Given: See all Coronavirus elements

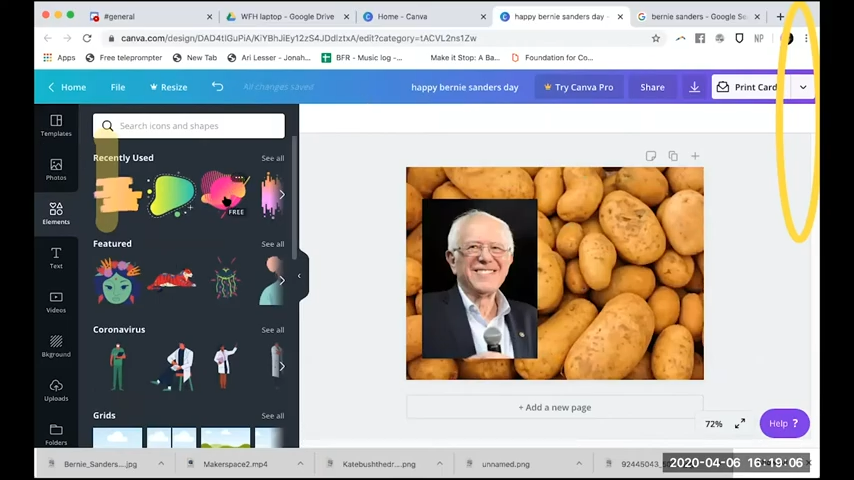Looking at the screenshot, I should [272, 330].
